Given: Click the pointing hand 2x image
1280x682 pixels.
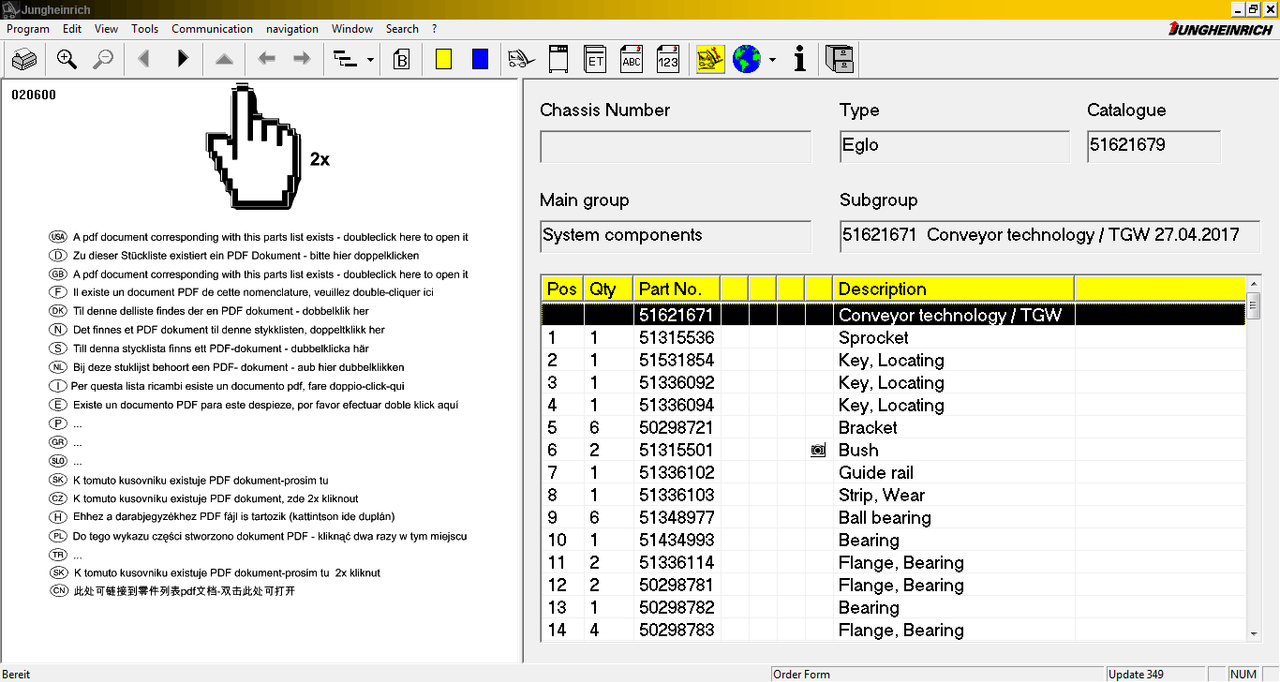Looking at the screenshot, I should 266,147.
